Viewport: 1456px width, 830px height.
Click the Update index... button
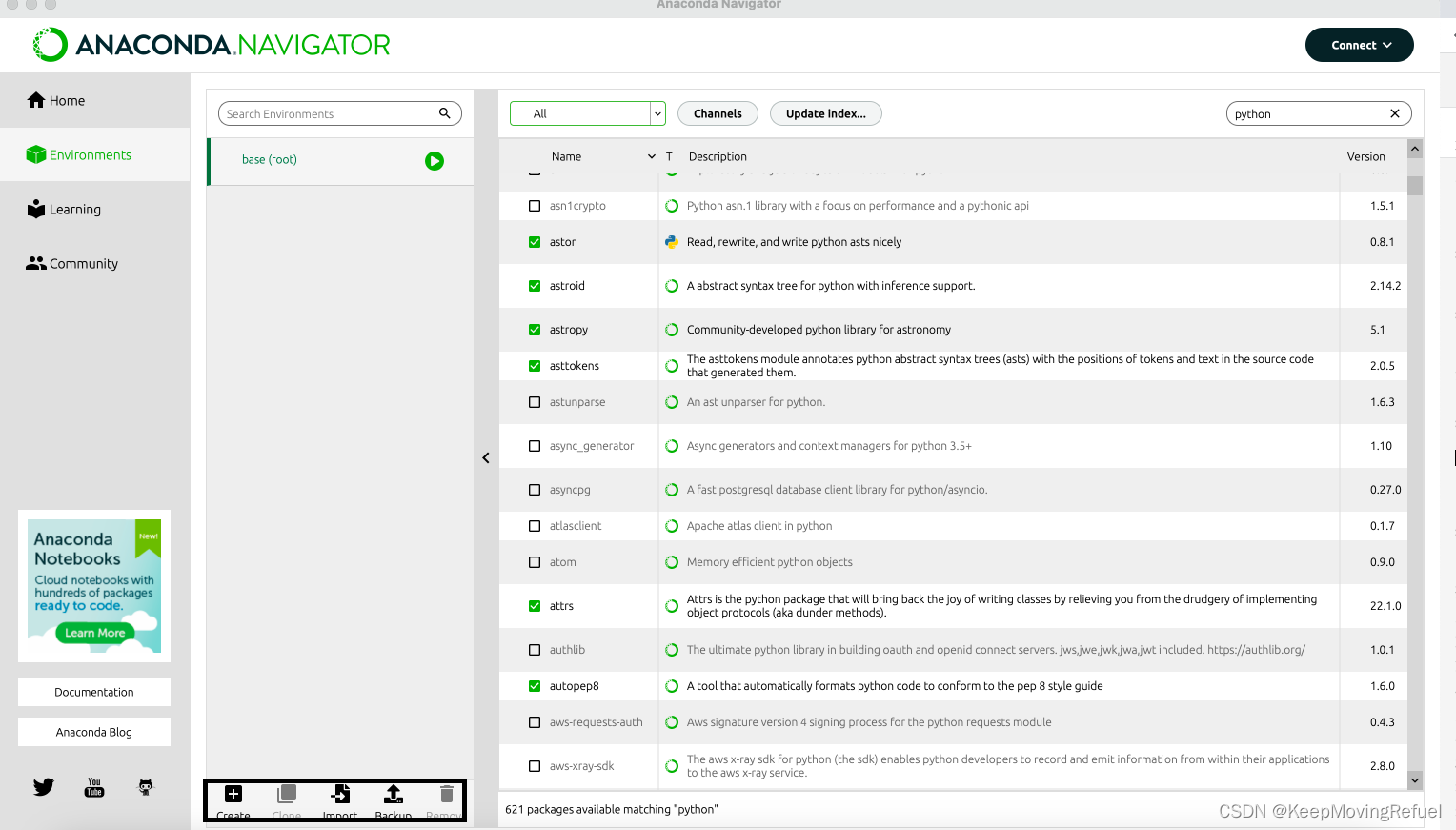click(x=826, y=113)
